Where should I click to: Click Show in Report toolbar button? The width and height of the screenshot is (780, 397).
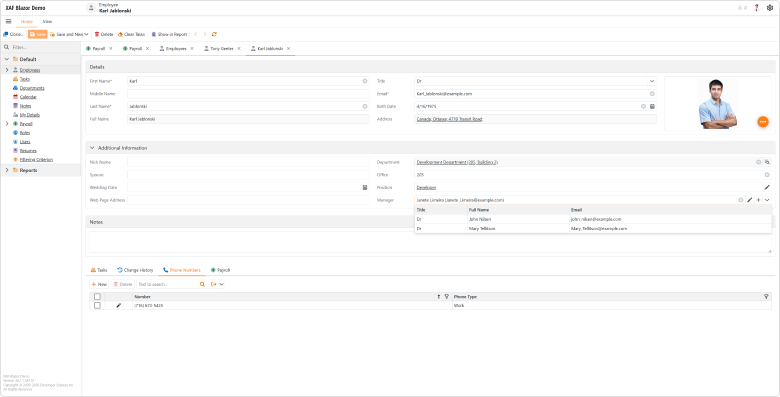(169, 34)
